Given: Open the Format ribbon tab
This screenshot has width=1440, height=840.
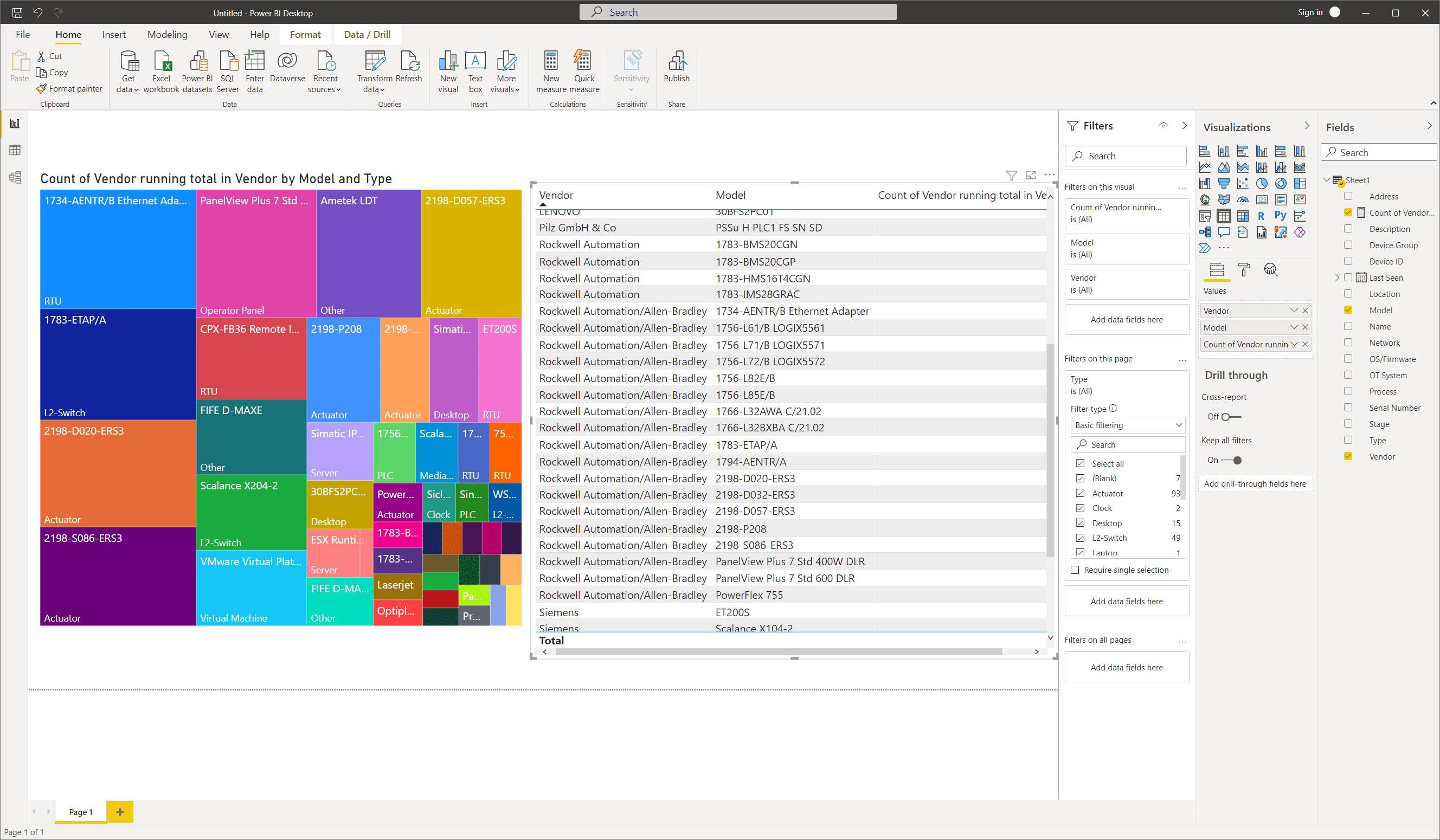Looking at the screenshot, I should pyautogui.click(x=305, y=34).
